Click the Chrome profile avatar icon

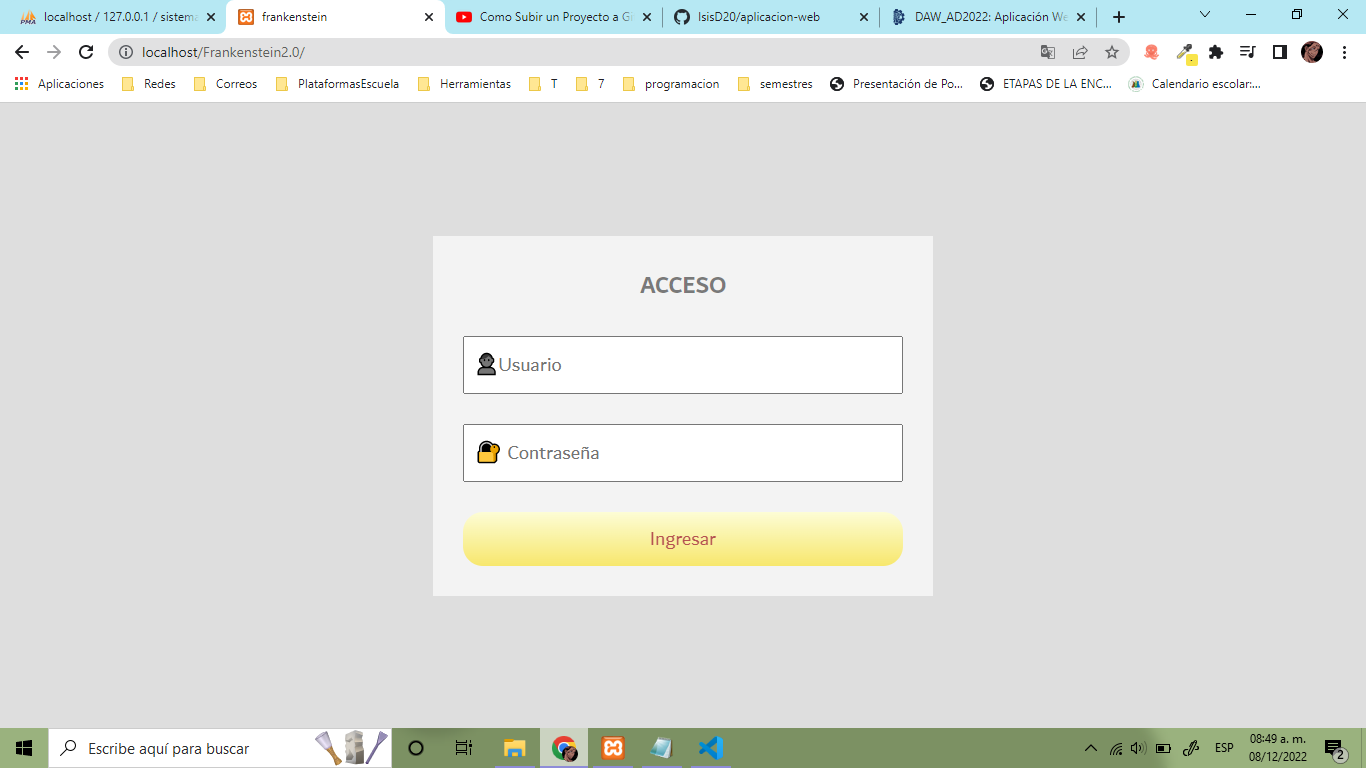(1311, 51)
